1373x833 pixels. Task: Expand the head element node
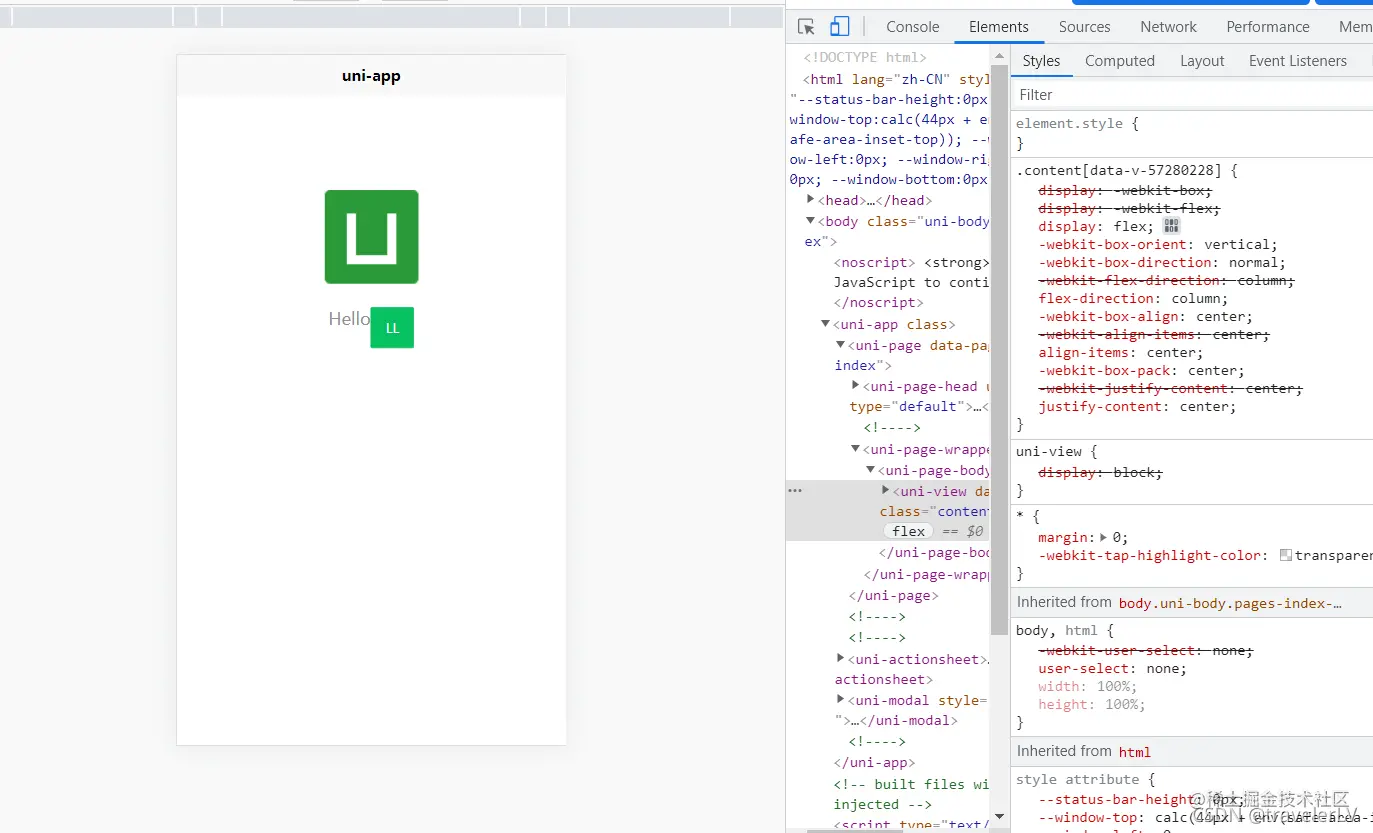(811, 200)
